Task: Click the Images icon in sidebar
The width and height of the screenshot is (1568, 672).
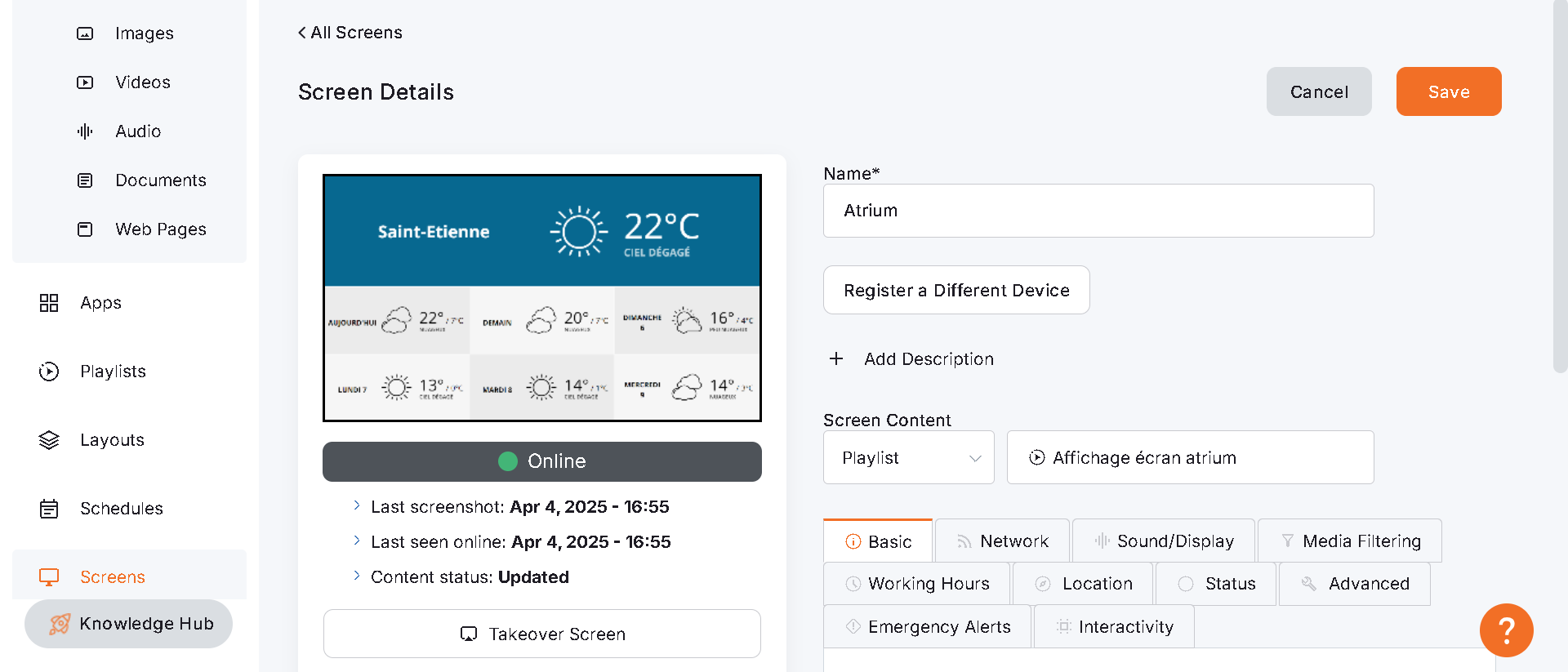Action: [x=85, y=33]
